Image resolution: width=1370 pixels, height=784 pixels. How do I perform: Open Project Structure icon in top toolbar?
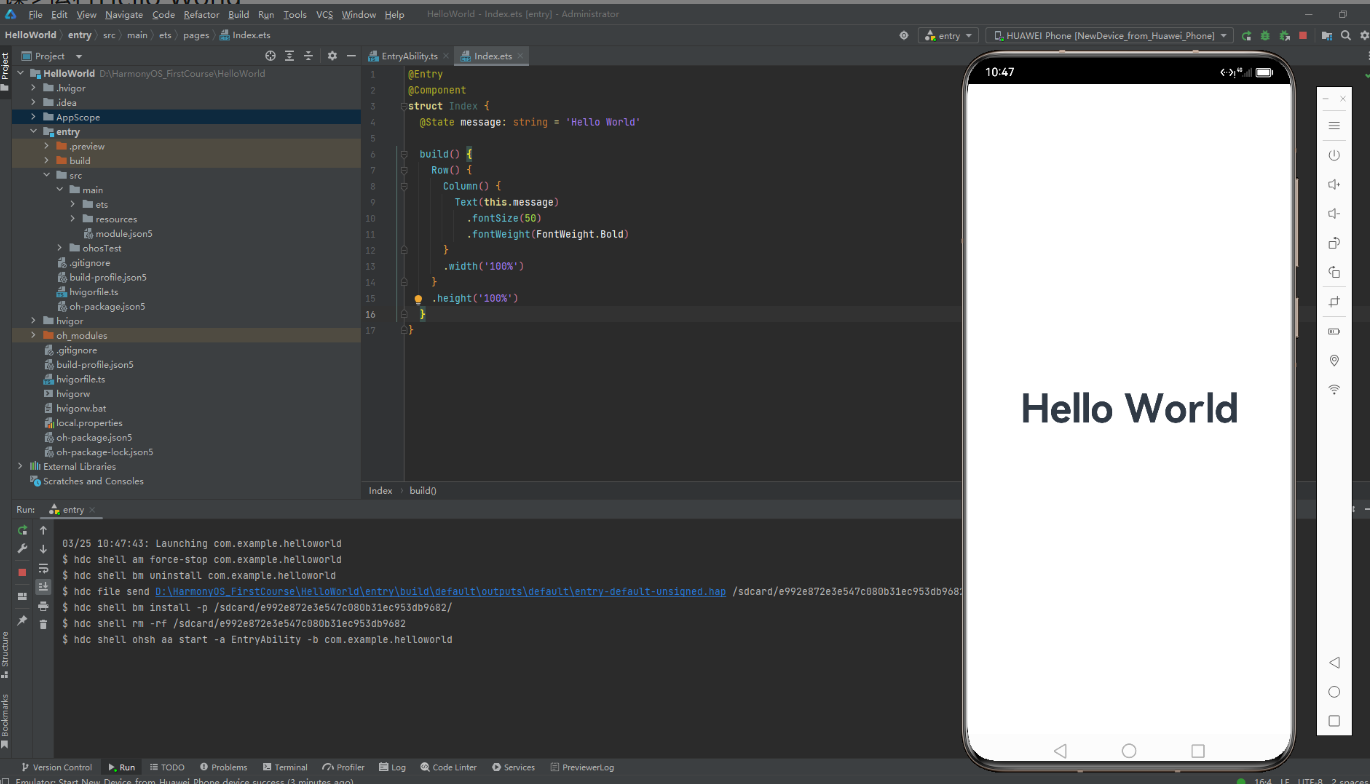pyautogui.click(x=1326, y=35)
